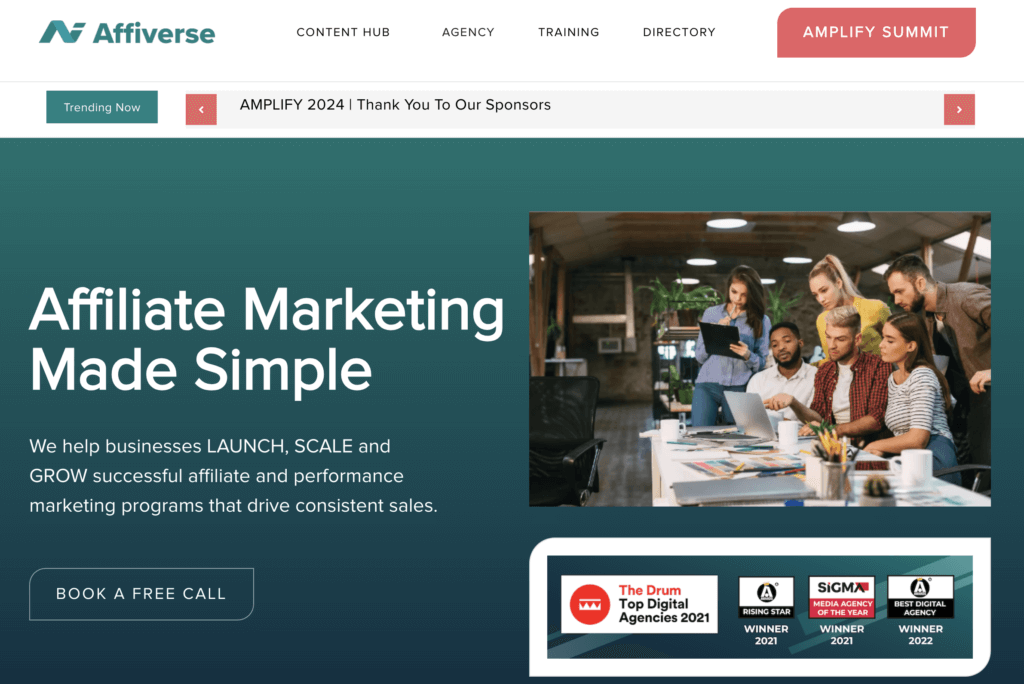Click Book a Free Call button
Viewport: 1024px width, 684px height.
(x=141, y=594)
